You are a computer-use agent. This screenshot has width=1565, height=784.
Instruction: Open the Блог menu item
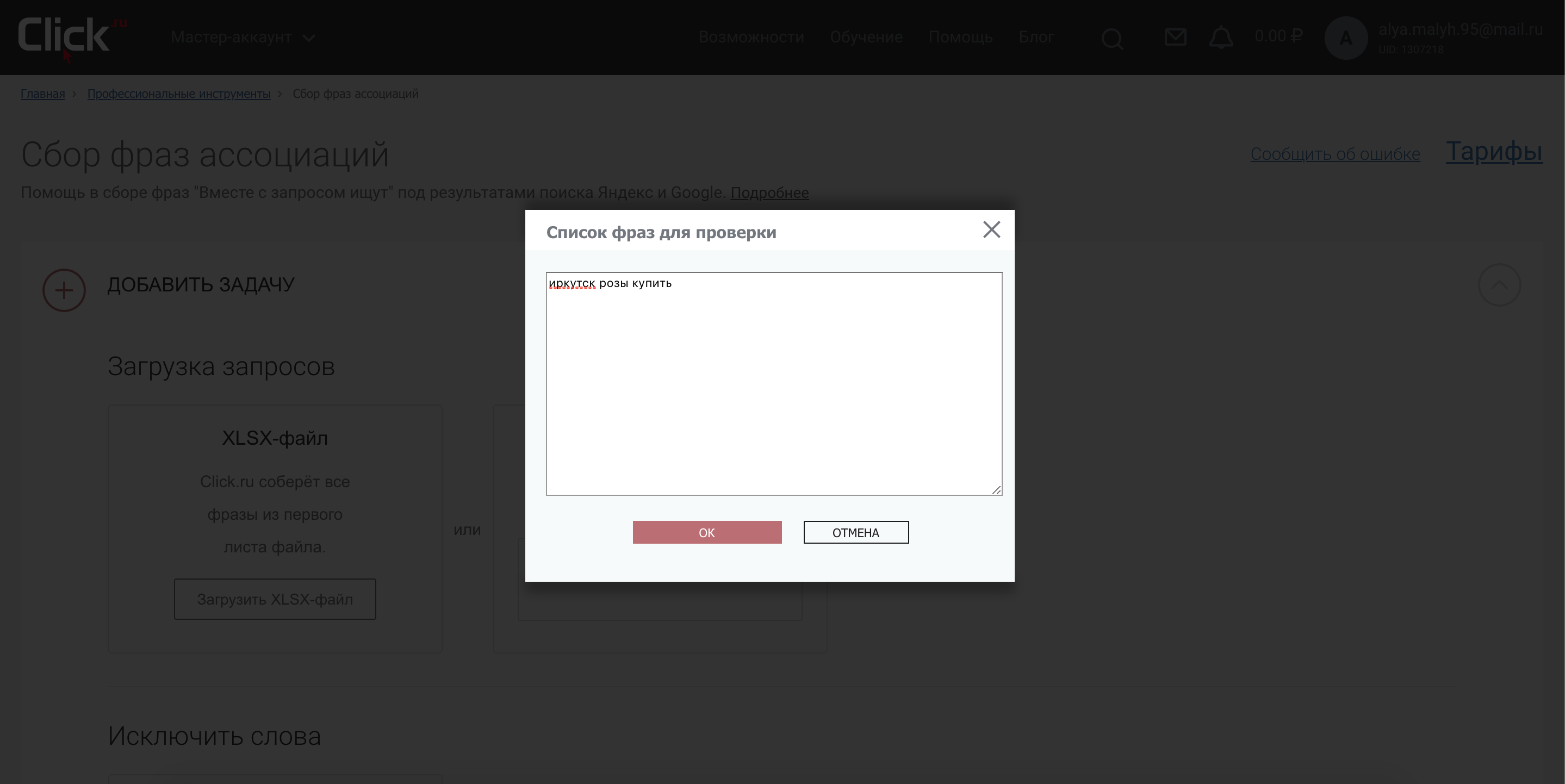[x=1036, y=37]
